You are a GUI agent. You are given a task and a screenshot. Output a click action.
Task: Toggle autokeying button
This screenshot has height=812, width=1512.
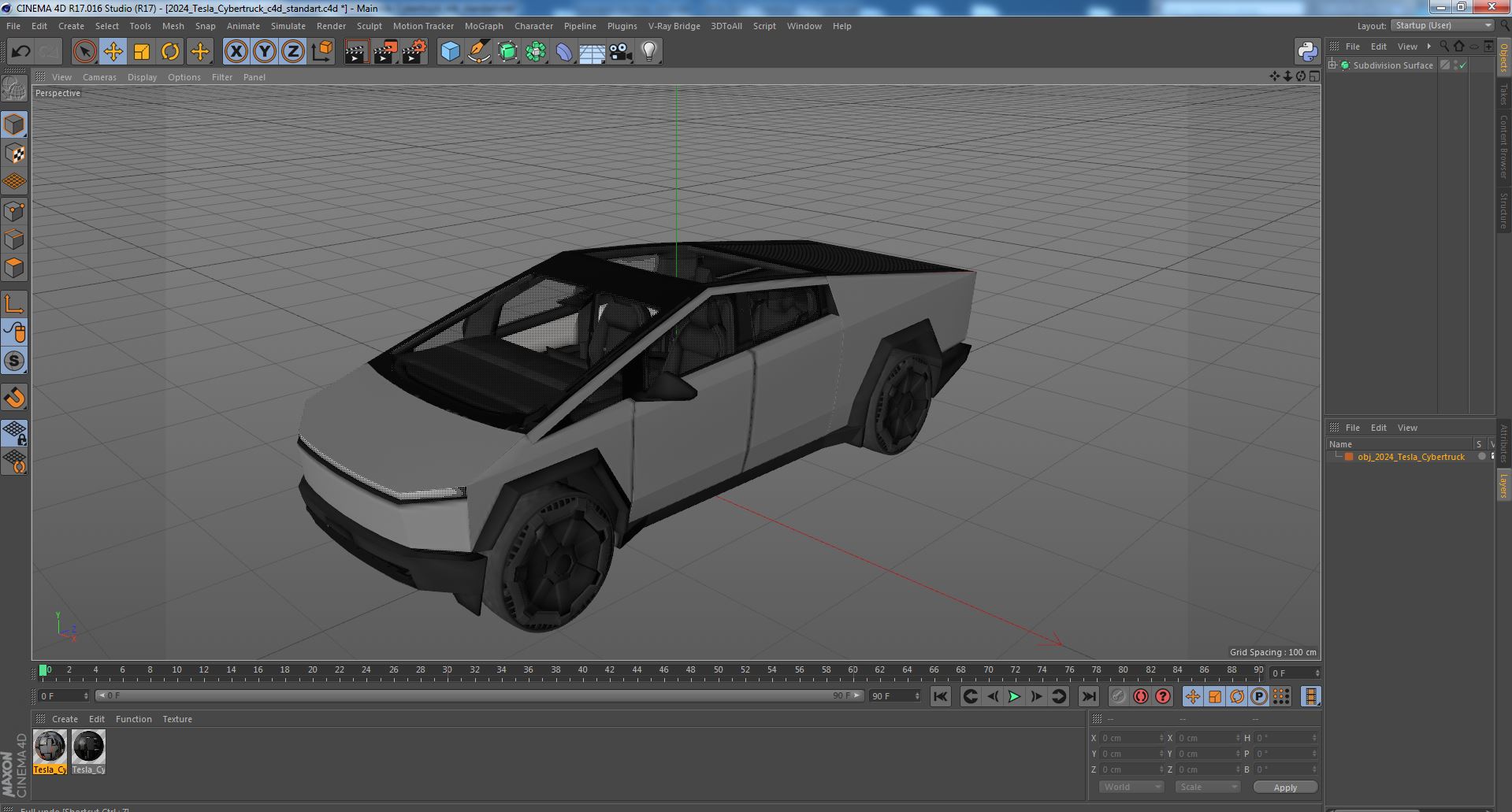tap(1141, 696)
